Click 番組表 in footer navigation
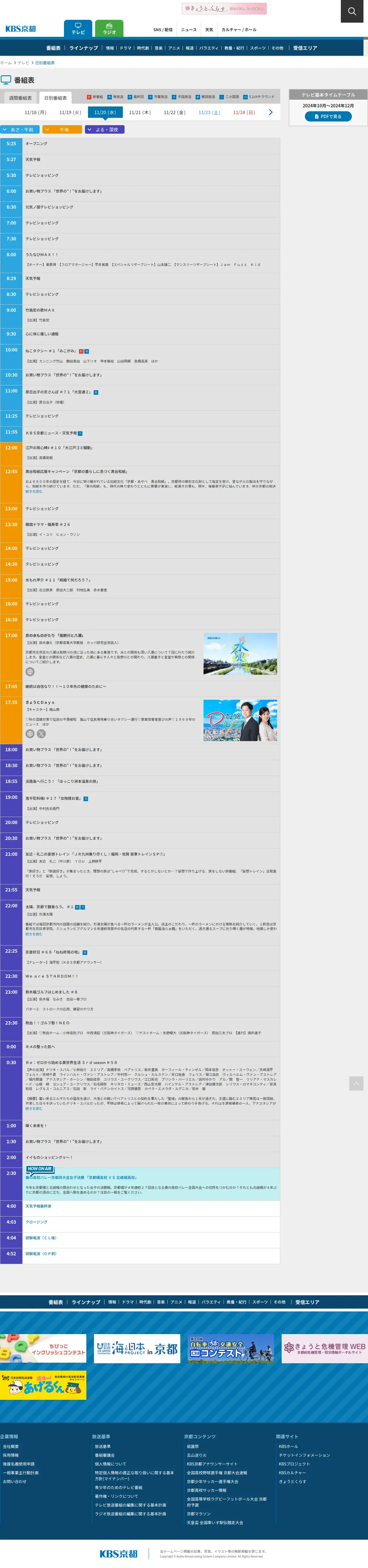368x1568 pixels. [x=56, y=1302]
